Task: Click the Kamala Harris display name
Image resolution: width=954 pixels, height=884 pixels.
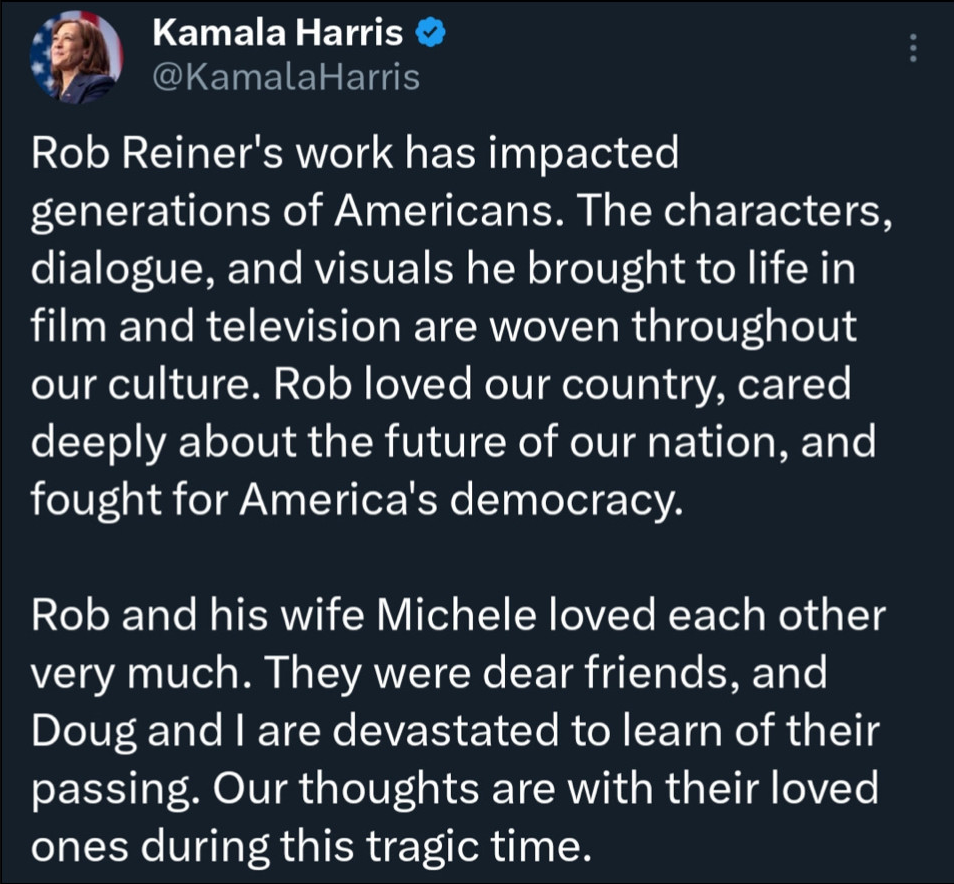Action: (278, 35)
